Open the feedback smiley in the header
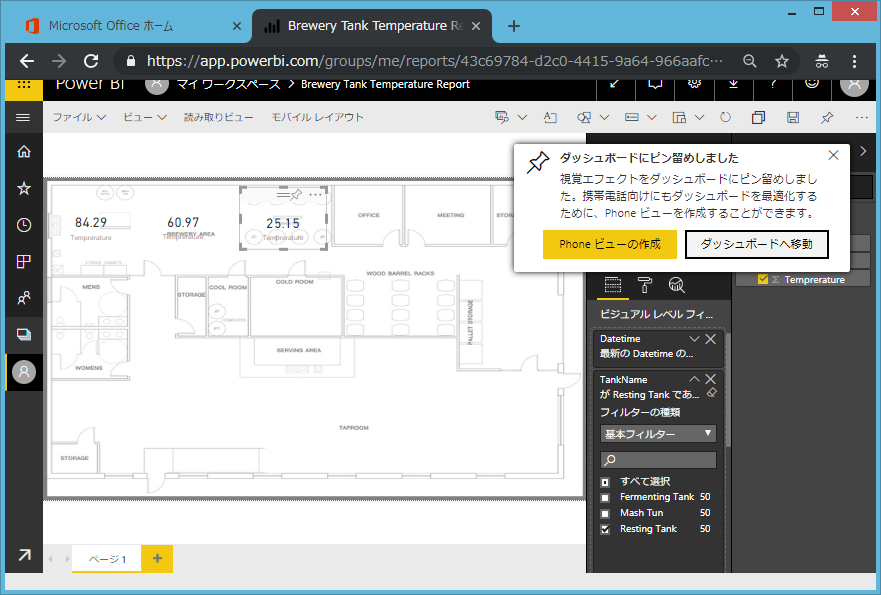Screen dimensions: 881x595 point(812,85)
